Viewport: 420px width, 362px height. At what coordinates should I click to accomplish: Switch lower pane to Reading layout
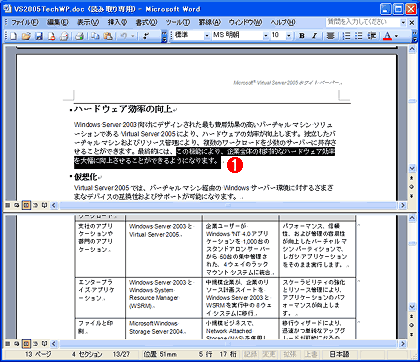point(44,343)
